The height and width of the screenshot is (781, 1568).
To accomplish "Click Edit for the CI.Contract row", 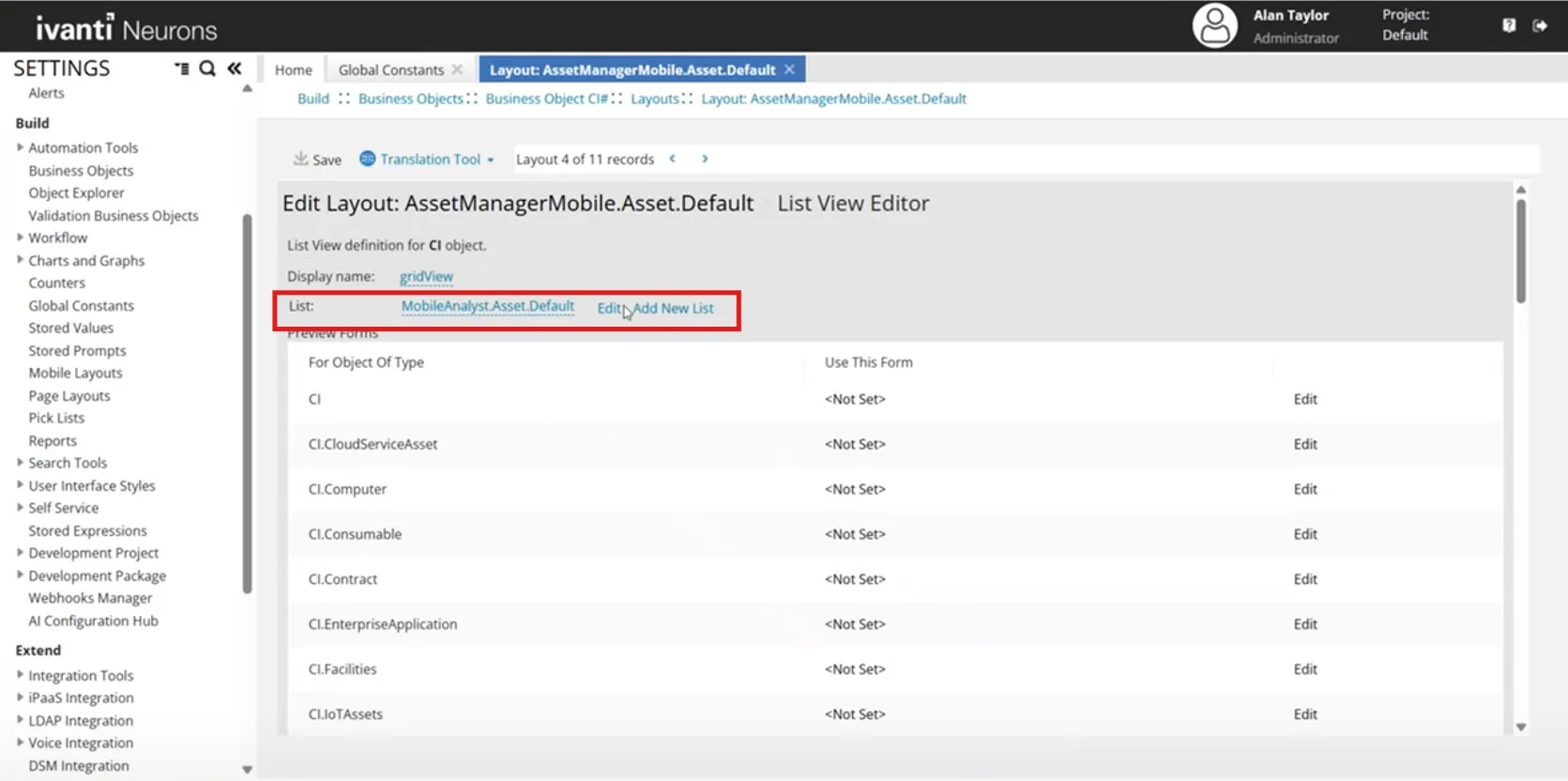I will pyautogui.click(x=1305, y=579).
